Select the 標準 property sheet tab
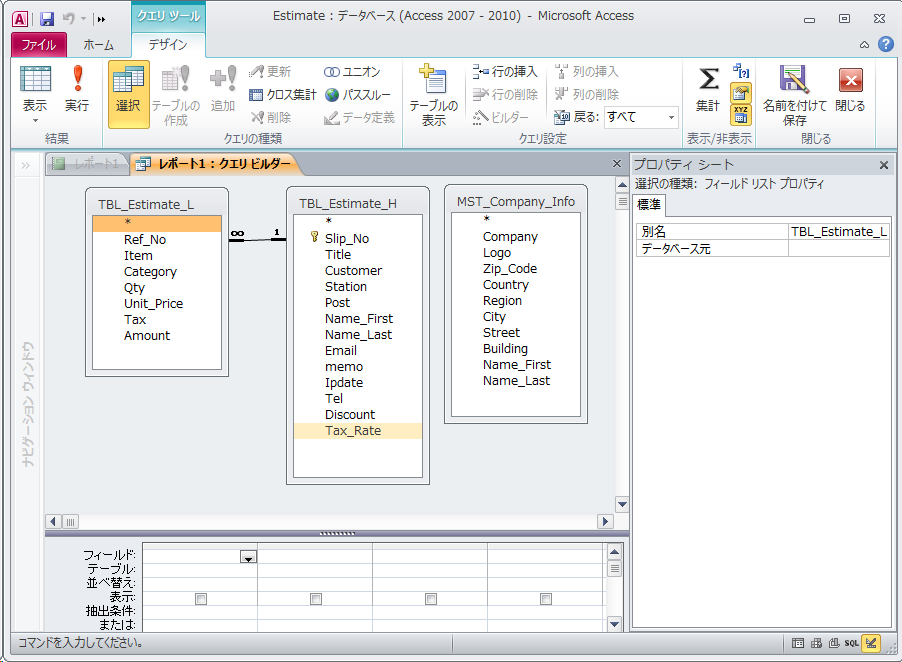The width and height of the screenshot is (902, 662). [x=649, y=205]
